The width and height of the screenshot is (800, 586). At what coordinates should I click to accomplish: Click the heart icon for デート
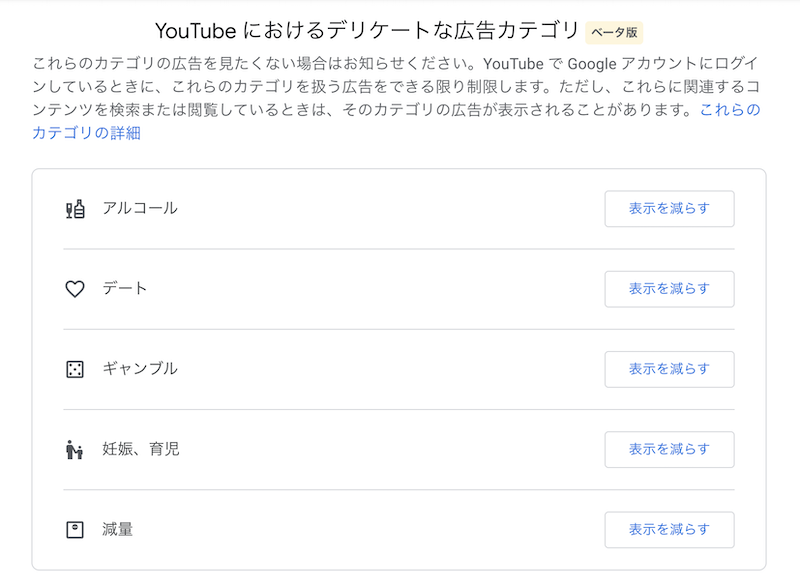[75, 289]
